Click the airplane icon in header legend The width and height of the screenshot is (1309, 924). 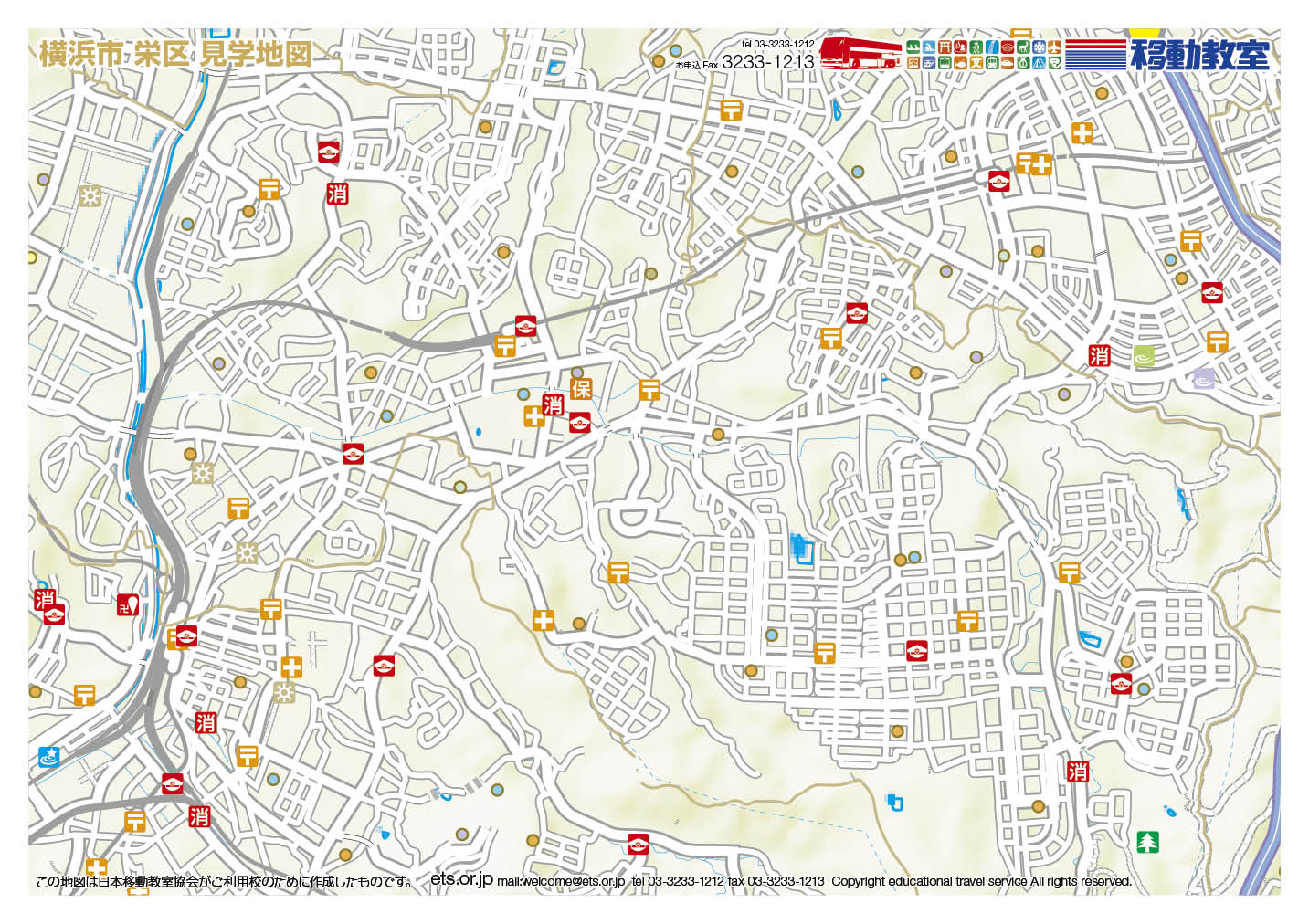click(1054, 47)
